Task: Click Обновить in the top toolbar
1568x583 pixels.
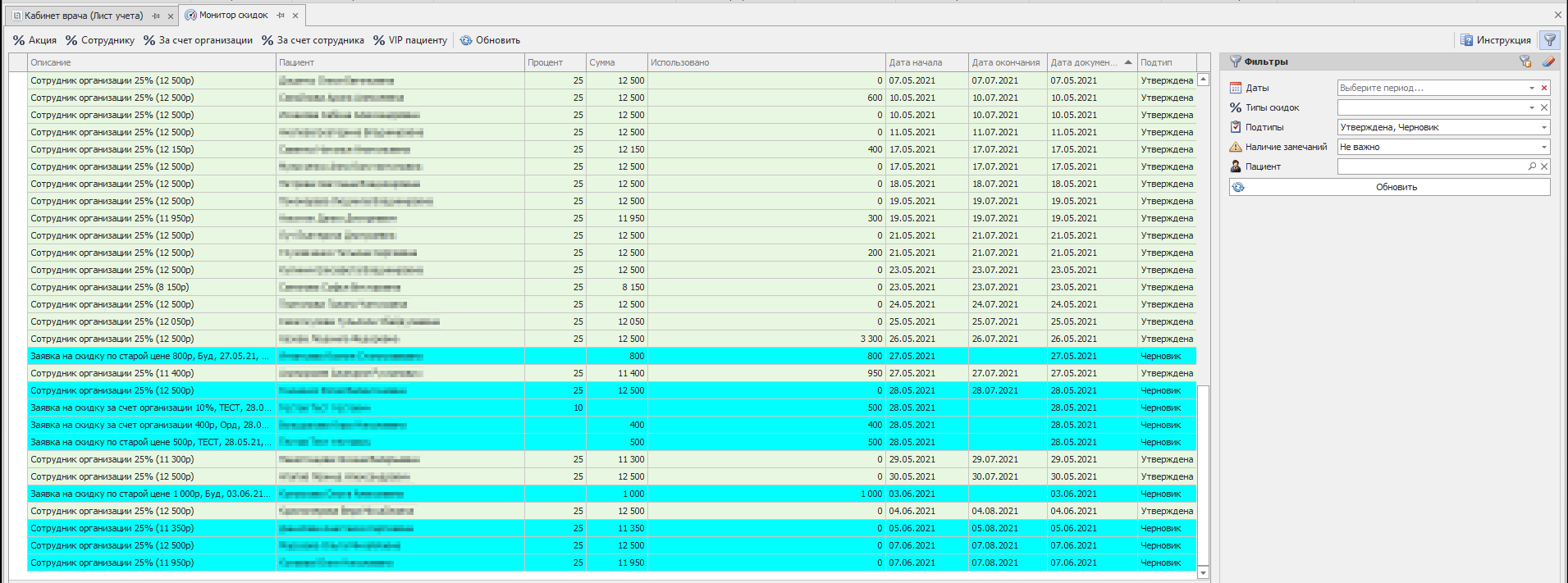Action: point(490,40)
